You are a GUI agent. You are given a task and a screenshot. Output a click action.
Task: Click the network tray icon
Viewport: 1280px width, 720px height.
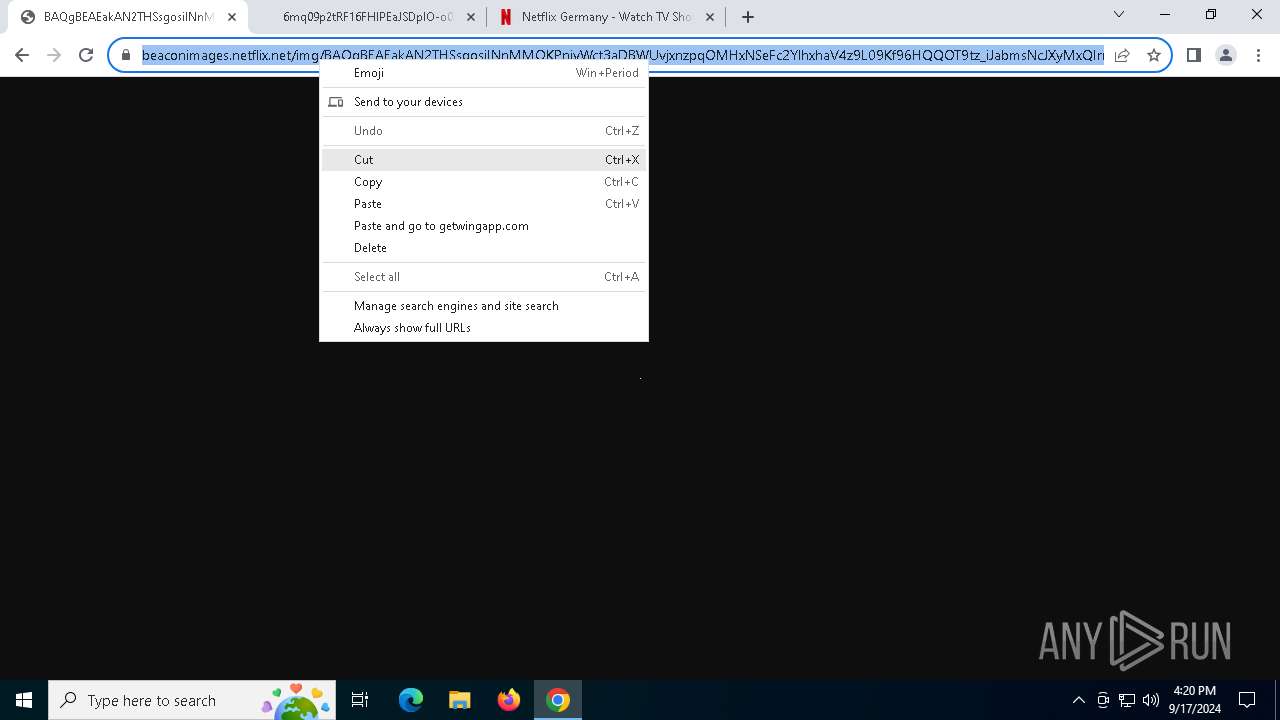pyautogui.click(x=1127, y=700)
